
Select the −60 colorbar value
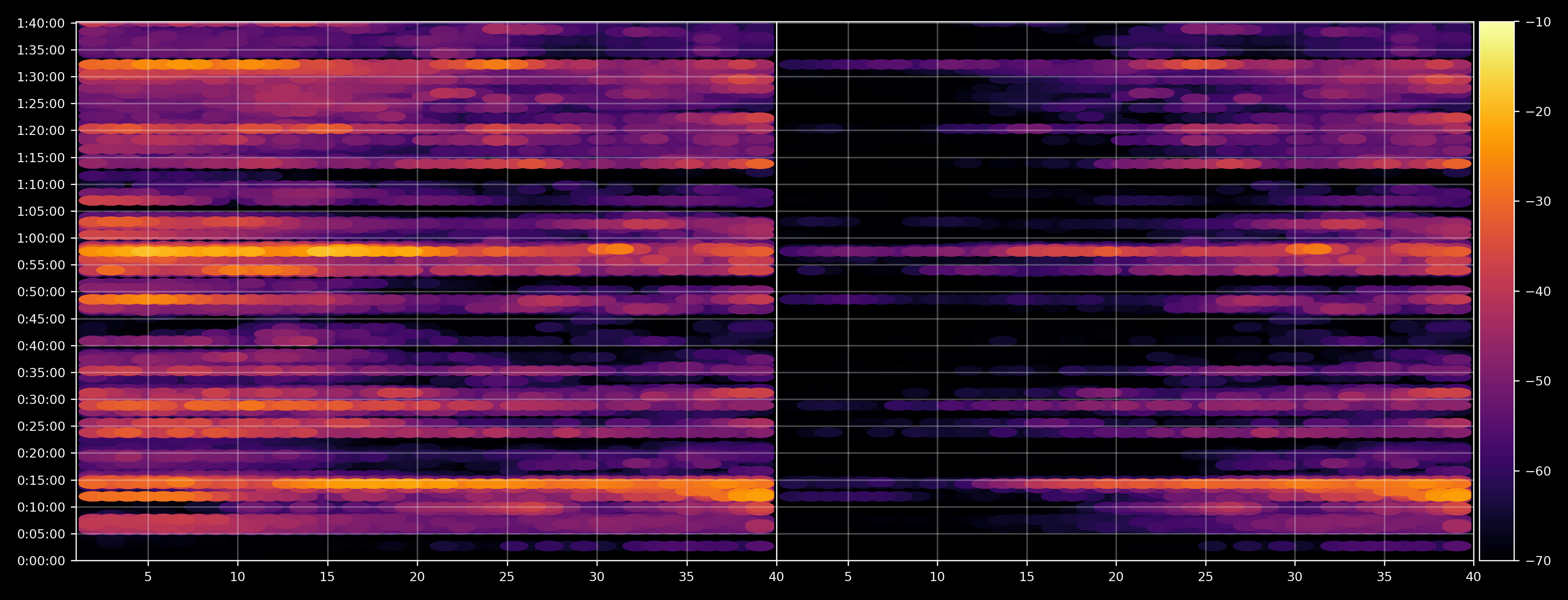coord(1539,471)
